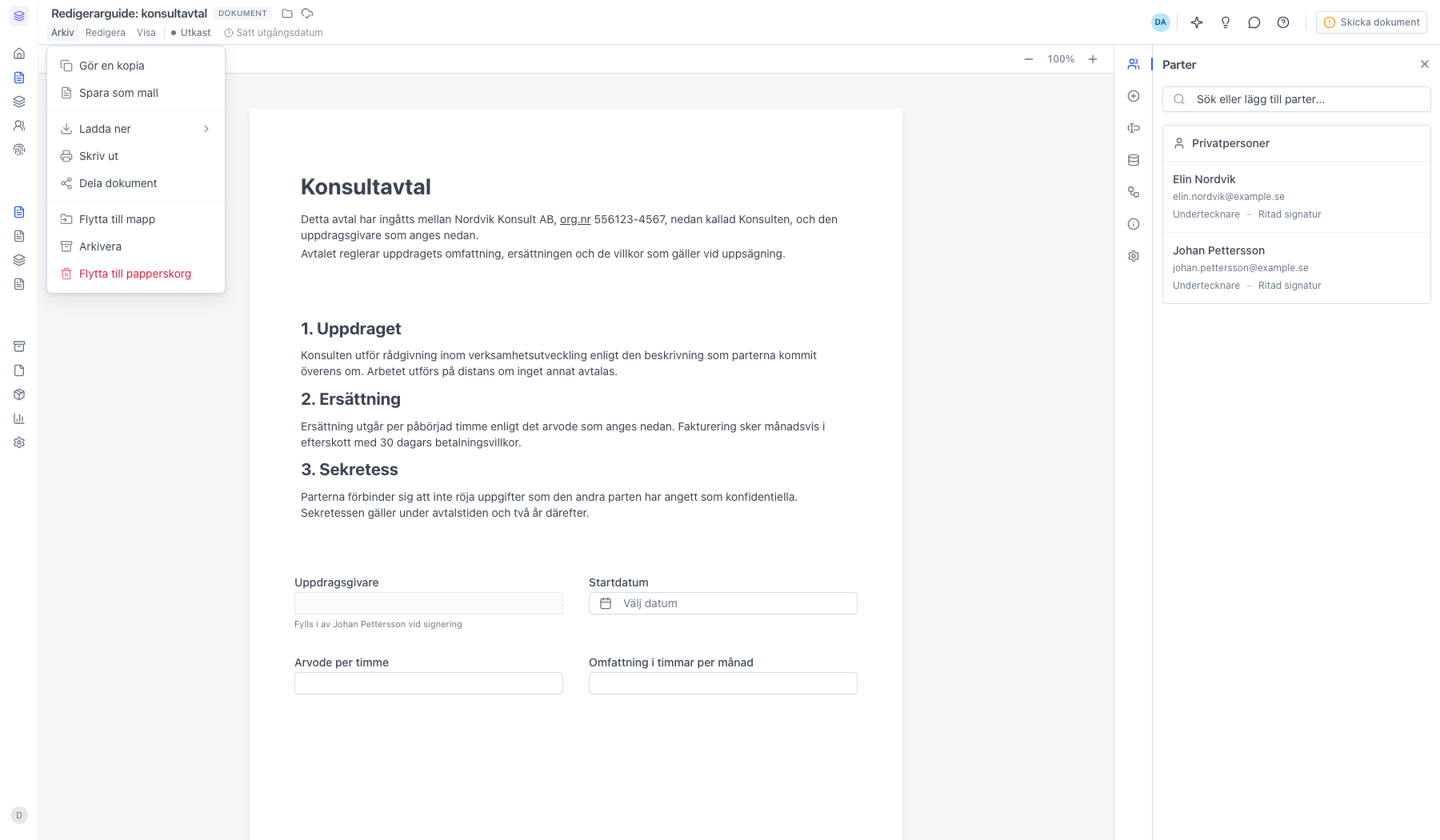Open the bar chart icon in left sidebar
The image size is (1440, 840).
pos(19,418)
